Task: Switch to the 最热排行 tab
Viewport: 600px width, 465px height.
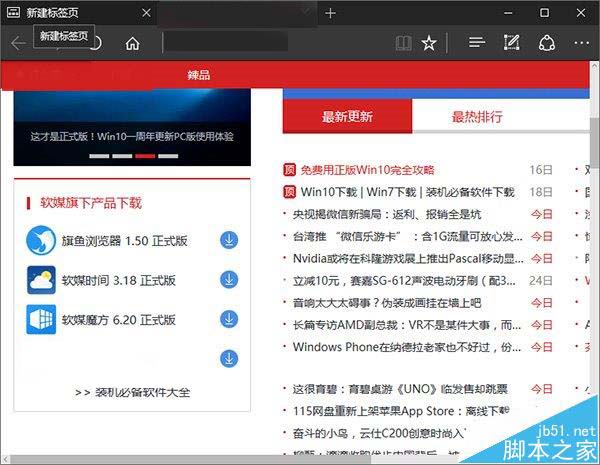Action: pyautogui.click(x=477, y=116)
